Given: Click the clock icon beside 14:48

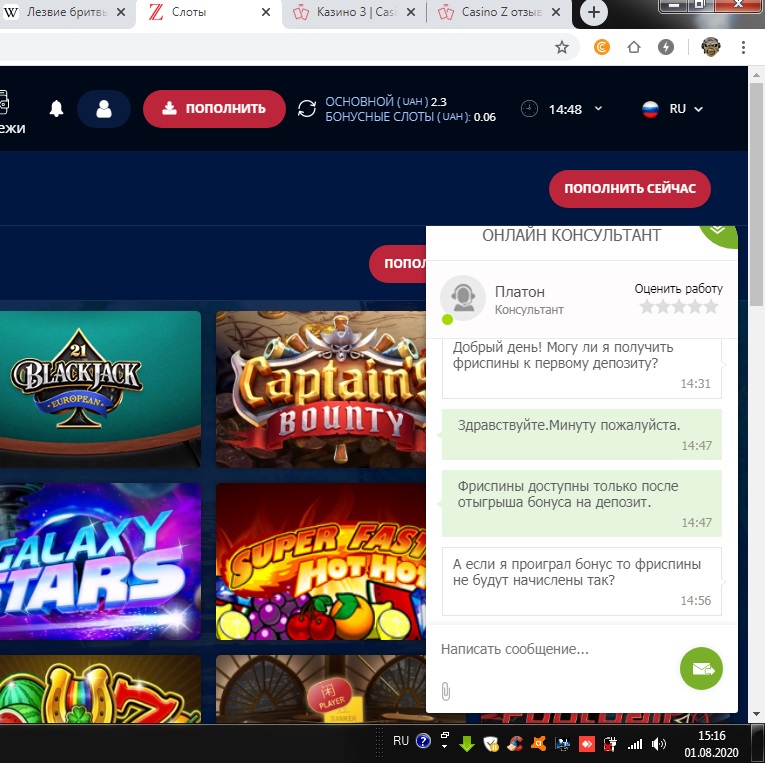Looking at the screenshot, I should coord(529,108).
